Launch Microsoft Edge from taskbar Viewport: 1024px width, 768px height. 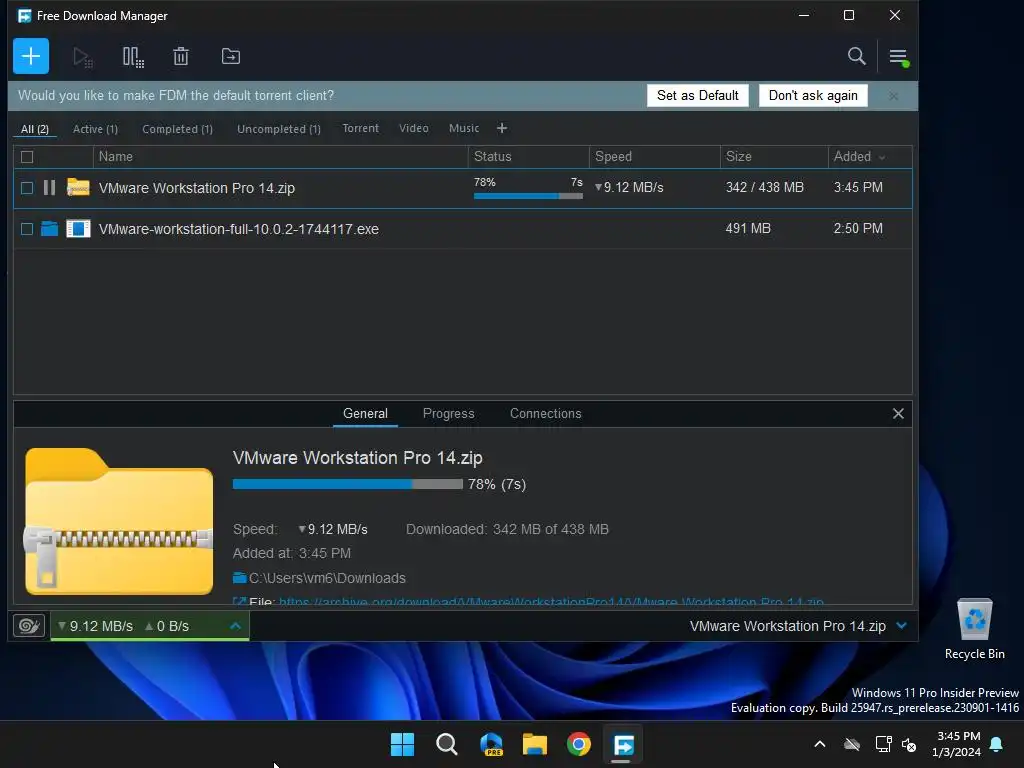point(491,744)
